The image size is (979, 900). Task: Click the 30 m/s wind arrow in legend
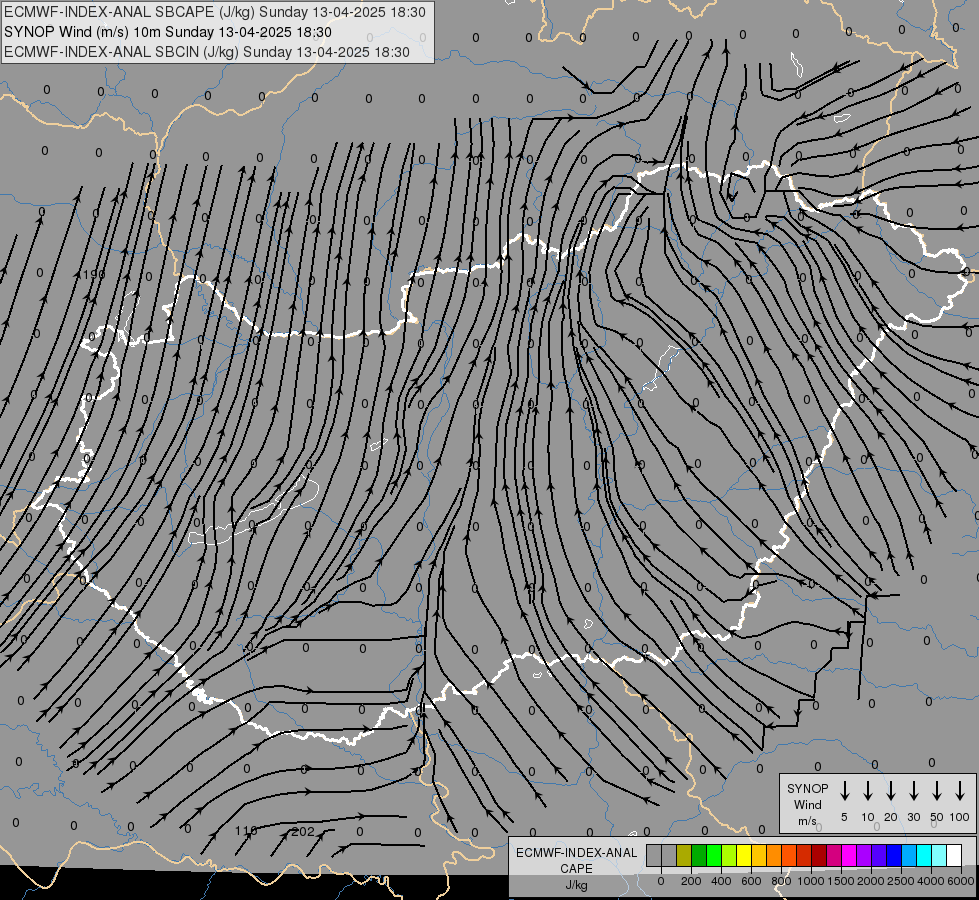(x=913, y=791)
